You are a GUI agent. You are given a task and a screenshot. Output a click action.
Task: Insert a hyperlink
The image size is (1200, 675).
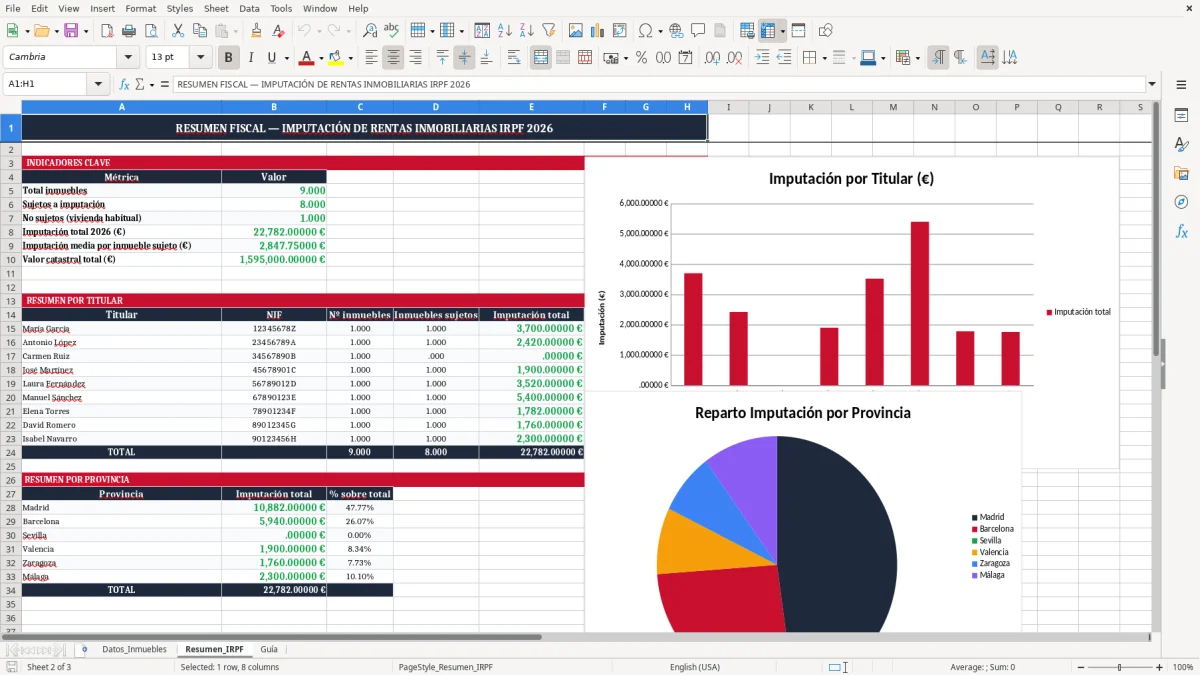click(x=676, y=31)
